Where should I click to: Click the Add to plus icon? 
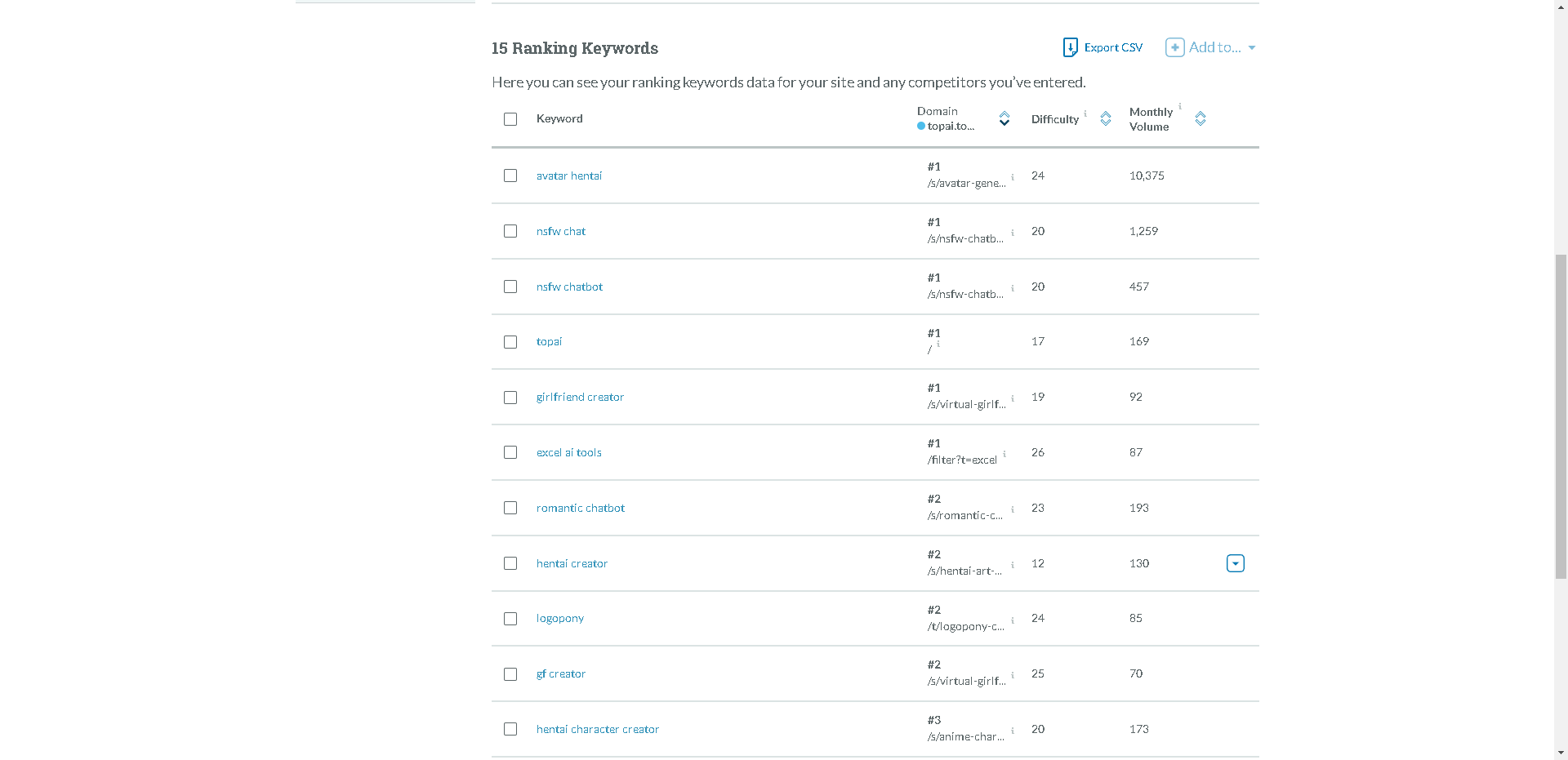point(1174,47)
